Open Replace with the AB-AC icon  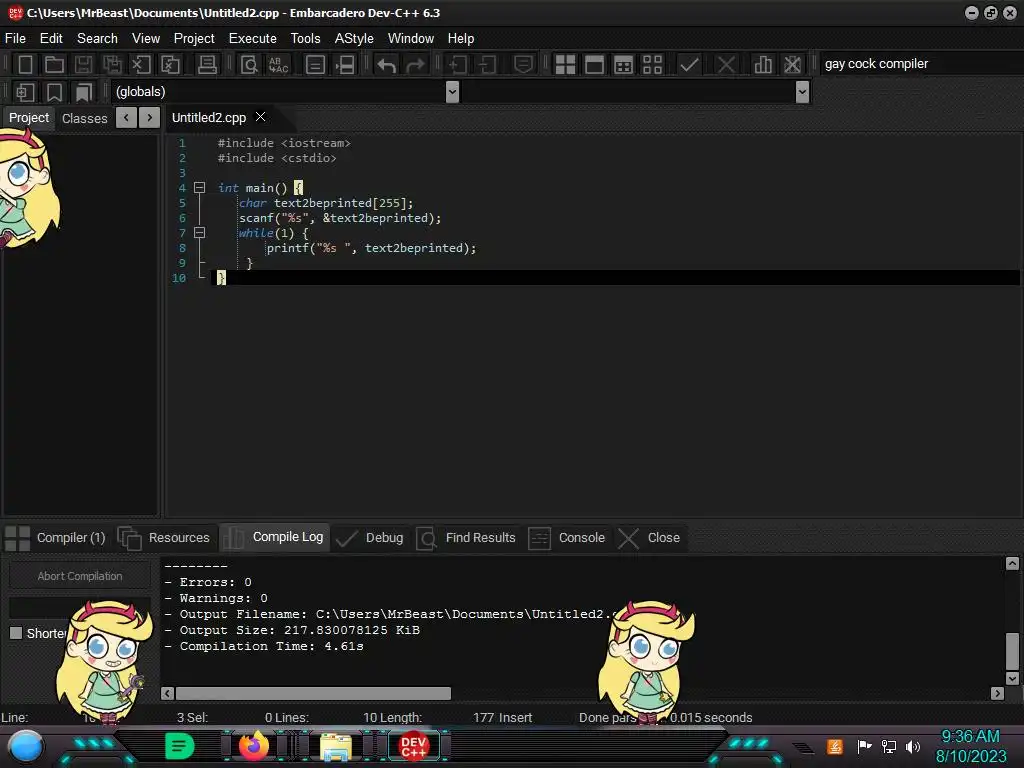(x=279, y=65)
